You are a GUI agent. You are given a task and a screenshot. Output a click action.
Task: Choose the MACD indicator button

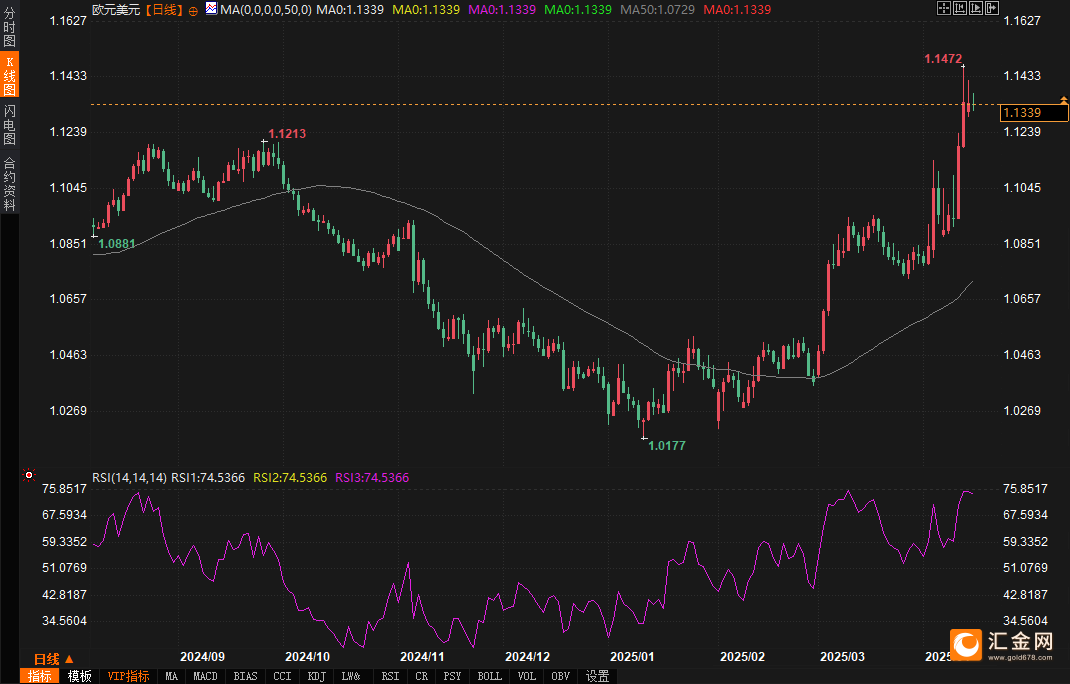[205, 676]
